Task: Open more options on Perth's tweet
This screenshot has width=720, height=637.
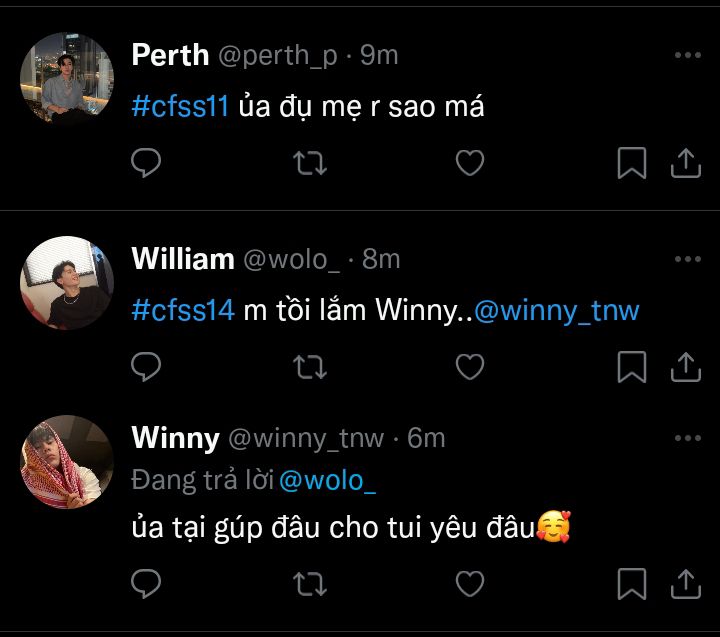Action: click(688, 55)
